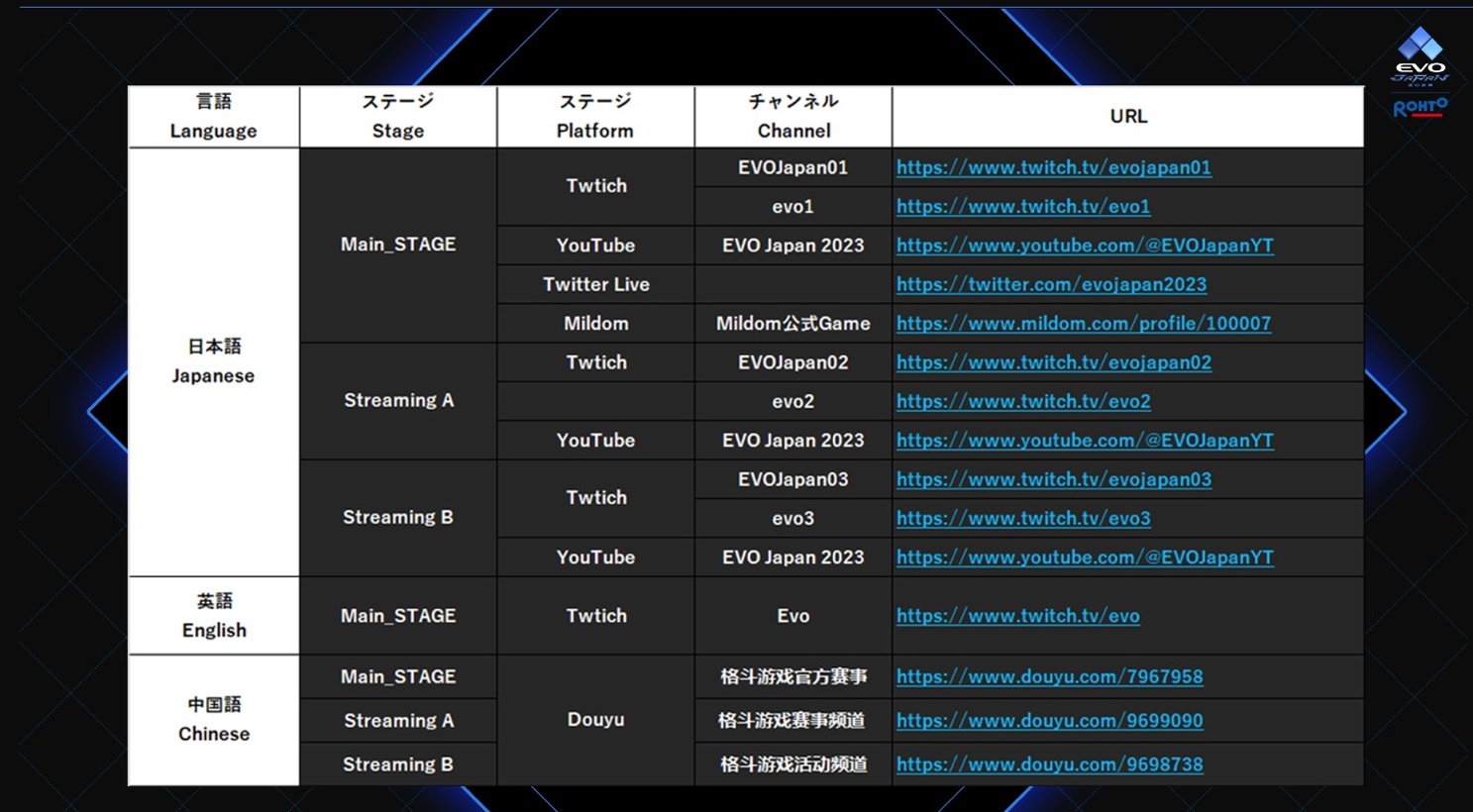Click the EVO Japan logo
Viewport: 1473px width, 812px height.
coord(1420,57)
